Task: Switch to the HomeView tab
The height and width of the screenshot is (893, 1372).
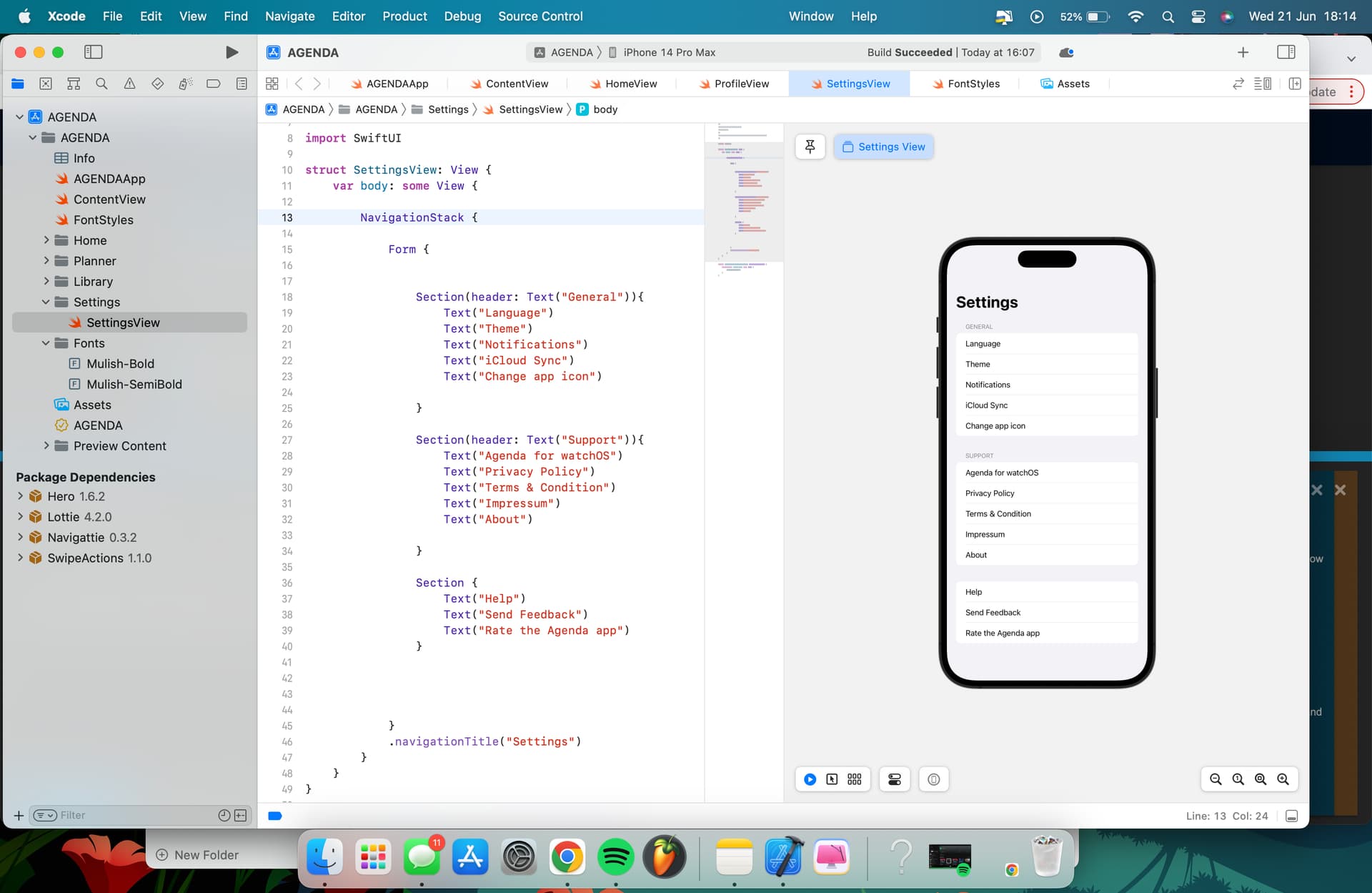Action: coord(623,84)
